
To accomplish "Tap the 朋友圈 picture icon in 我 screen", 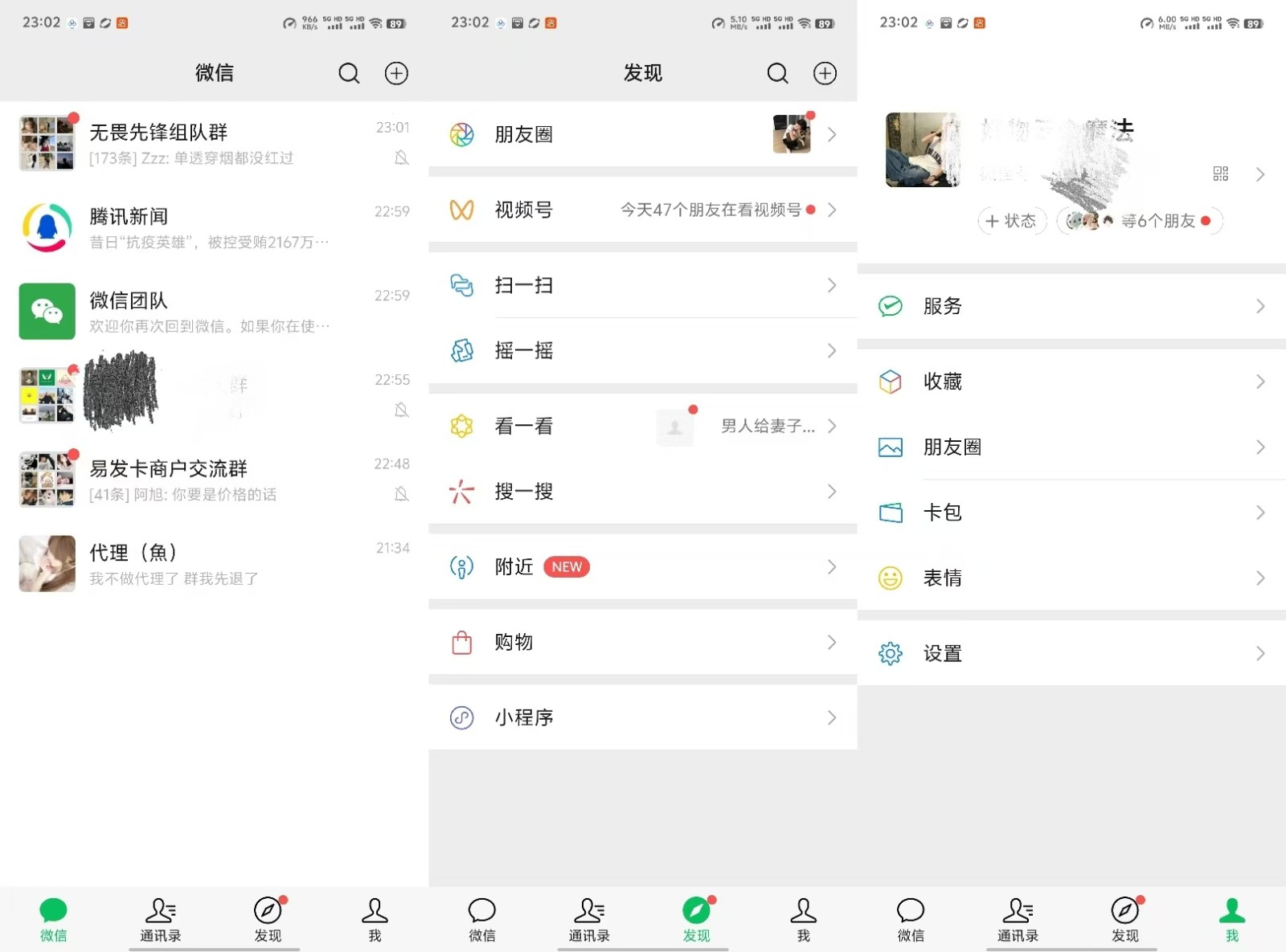I will (890, 447).
